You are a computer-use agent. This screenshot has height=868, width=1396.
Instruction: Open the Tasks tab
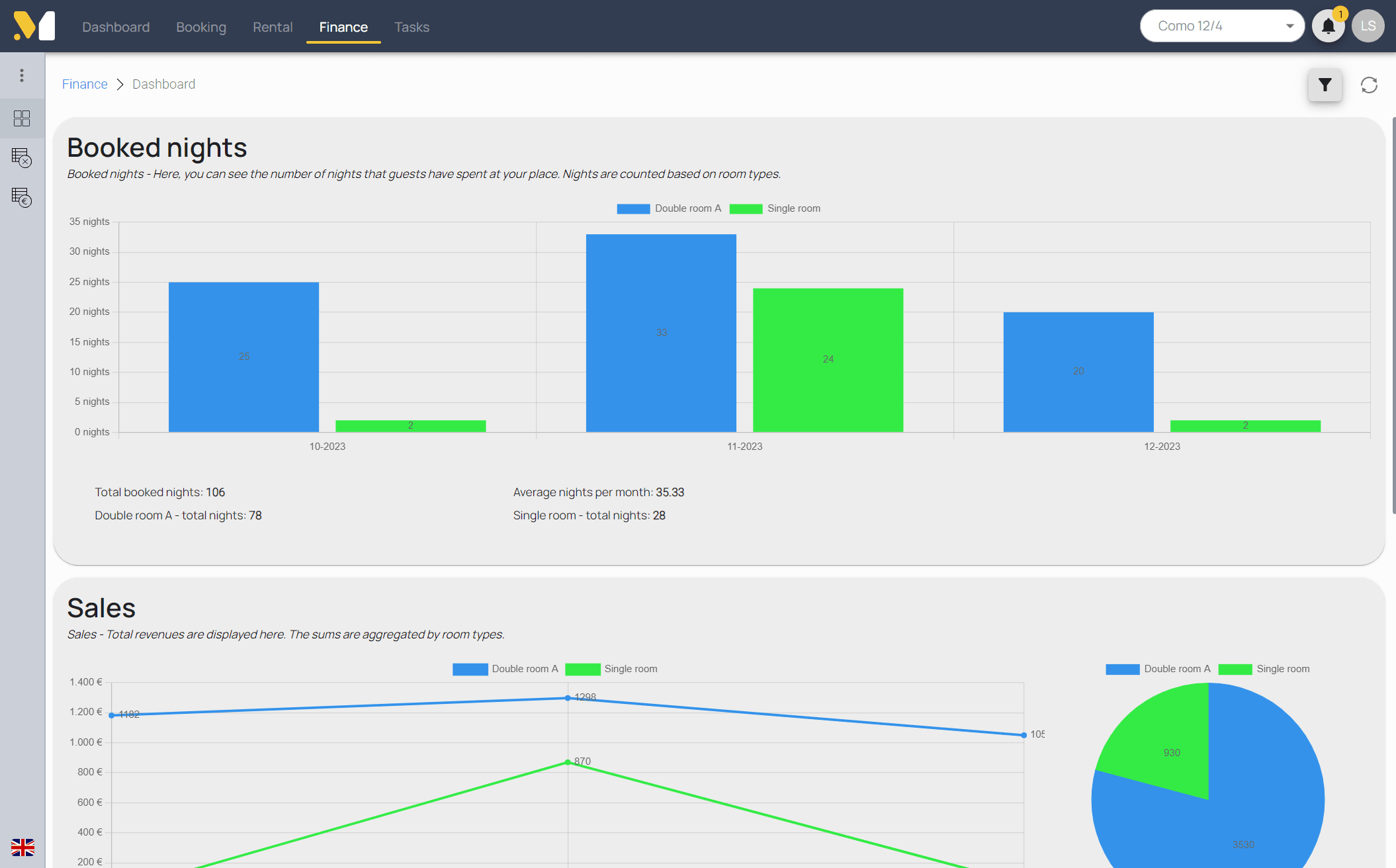click(412, 27)
